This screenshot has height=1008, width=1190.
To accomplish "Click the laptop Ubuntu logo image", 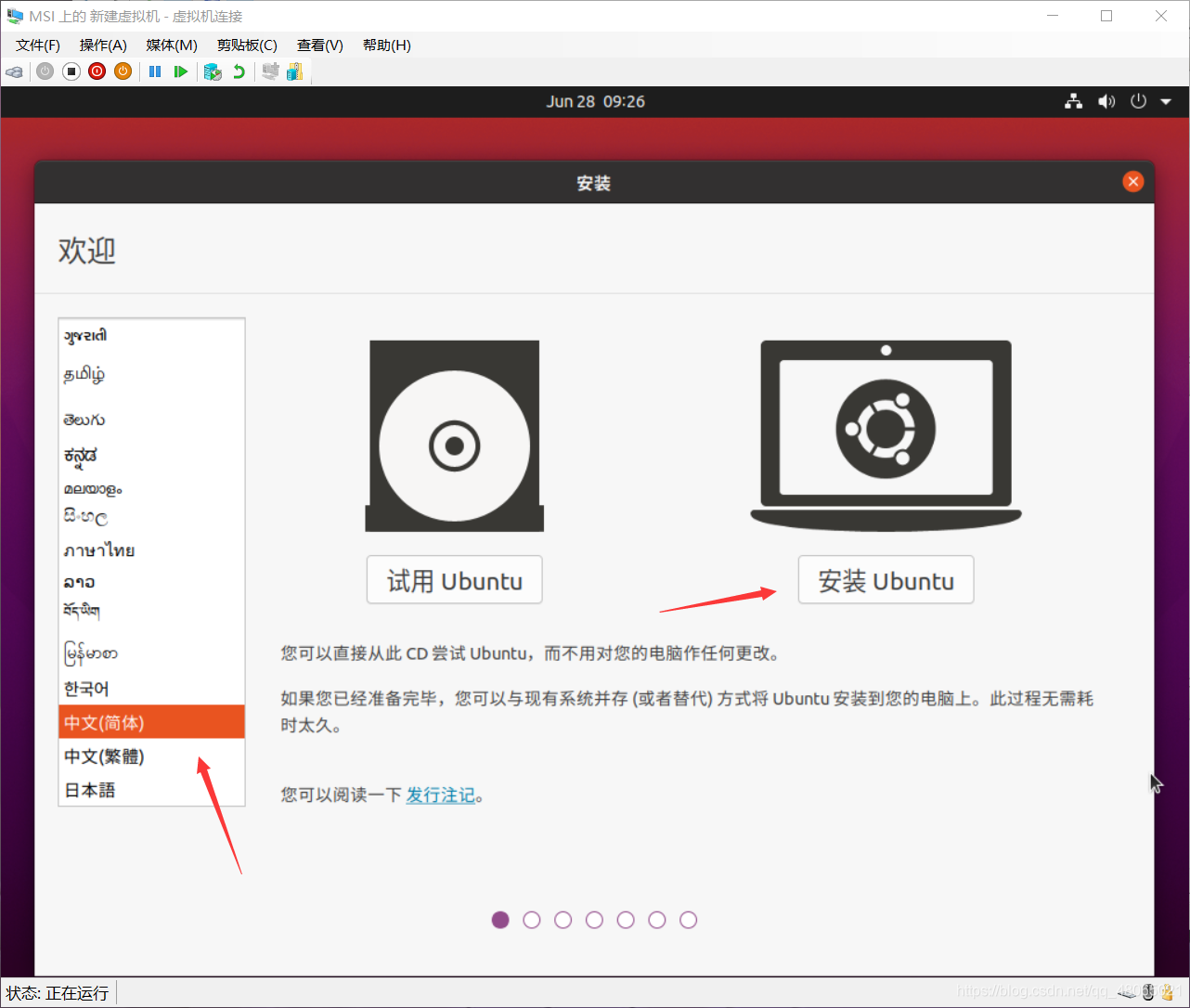I will click(x=886, y=434).
